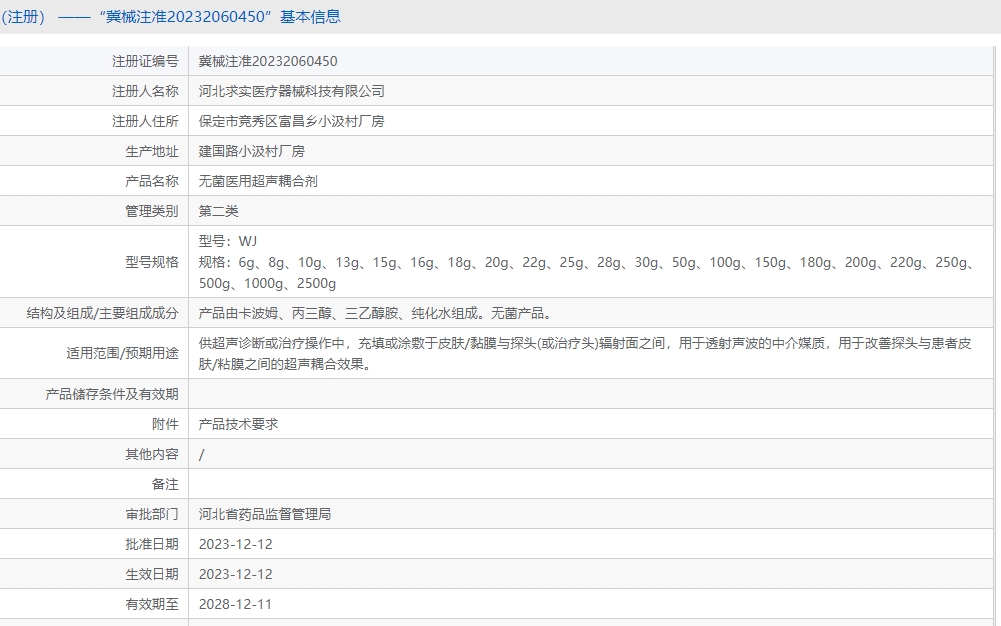Click the effective date 2023-12-12 beside 生效日期

click(x=236, y=574)
